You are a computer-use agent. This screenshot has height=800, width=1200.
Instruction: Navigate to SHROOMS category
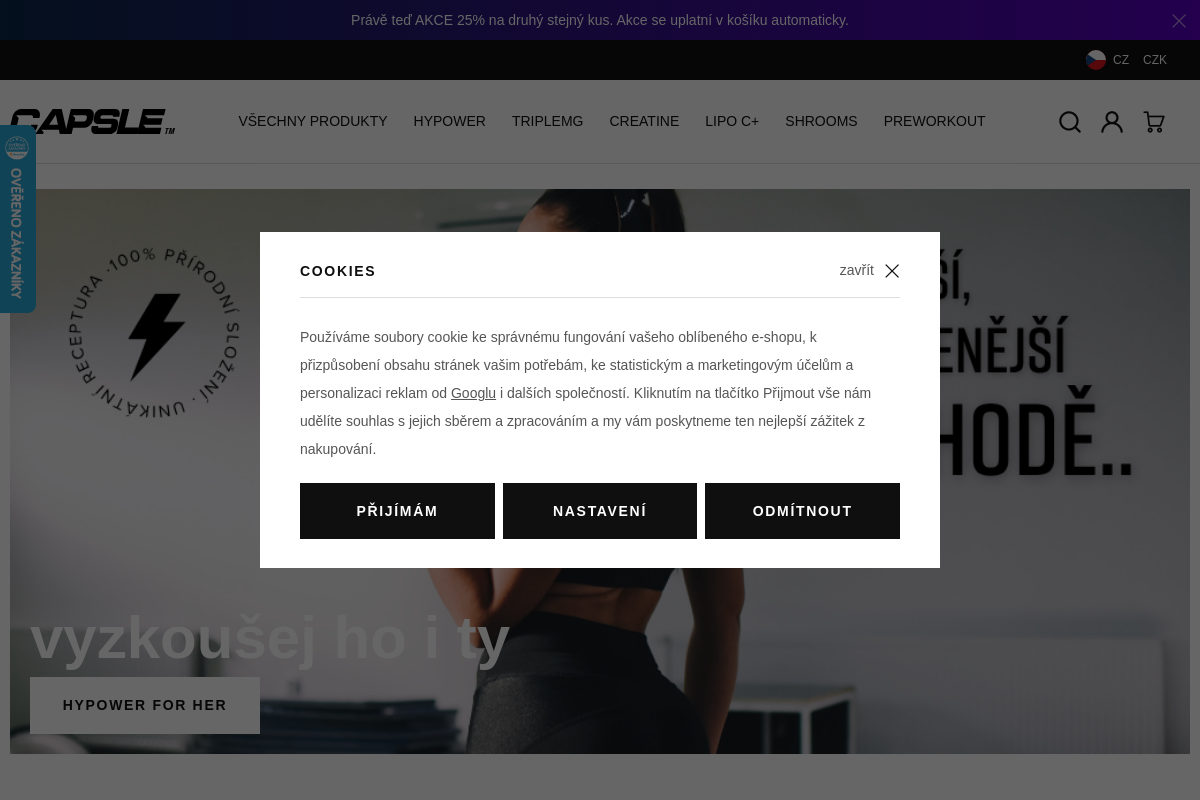click(x=821, y=121)
